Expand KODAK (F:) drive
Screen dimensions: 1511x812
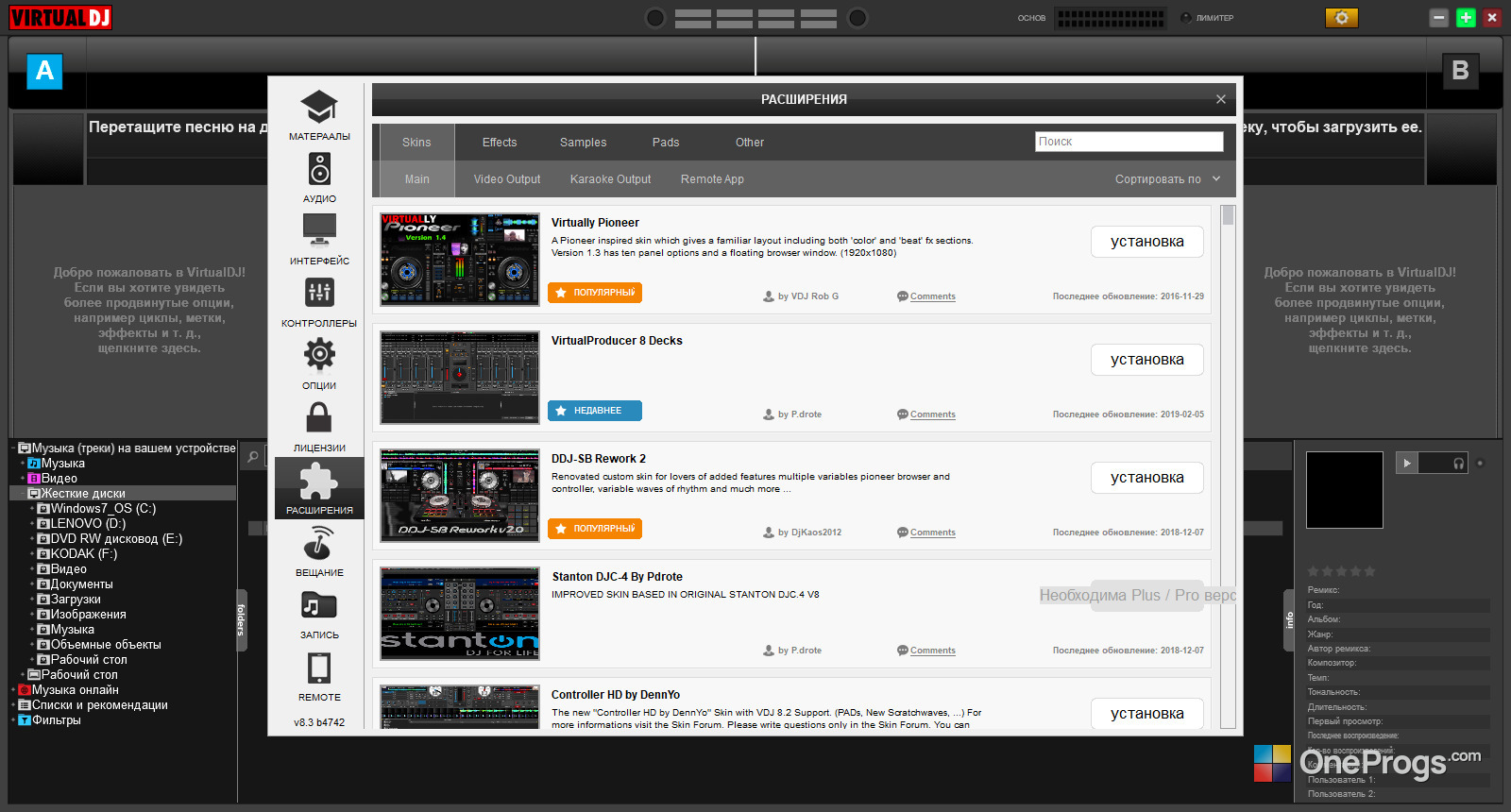(x=32, y=554)
